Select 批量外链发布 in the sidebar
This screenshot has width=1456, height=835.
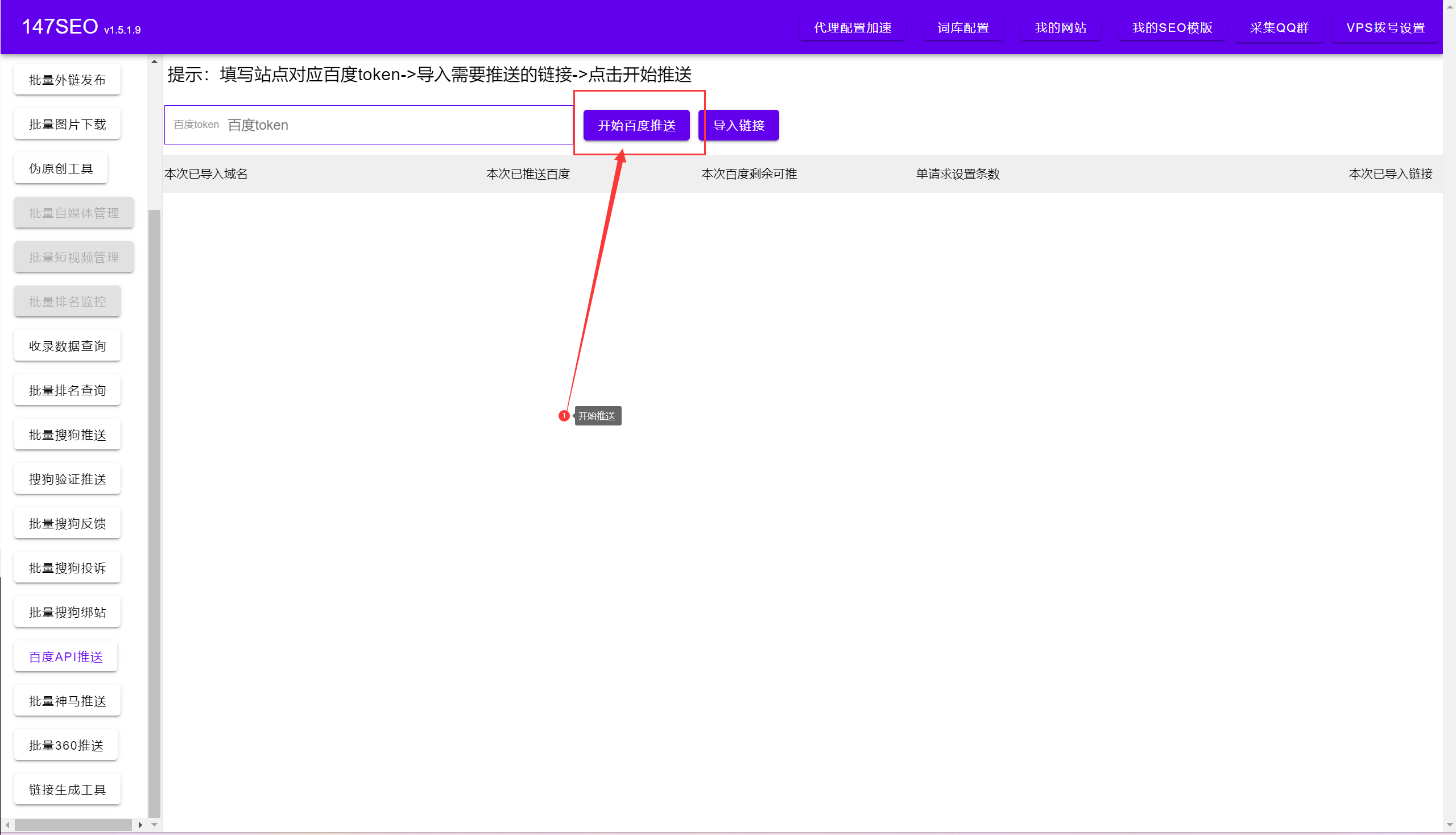coord(67,80)
